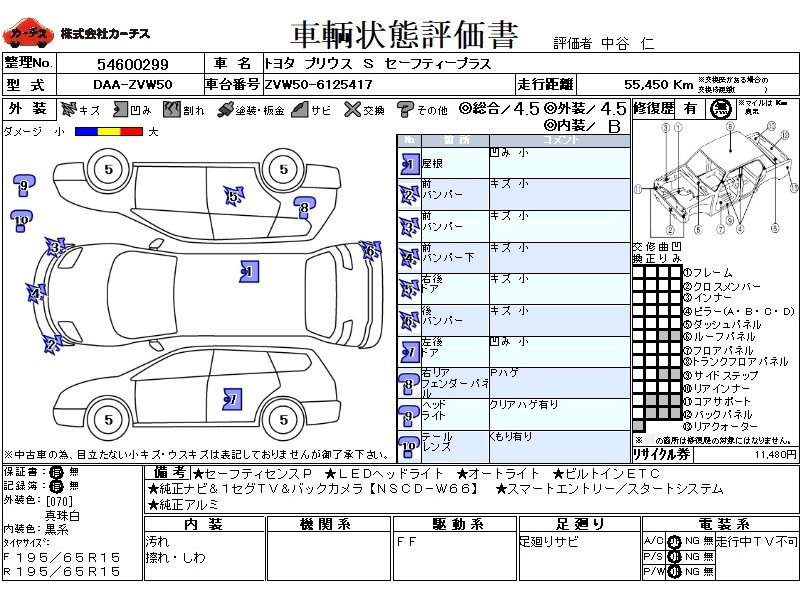Click the くもり有り tail lens comment
This screenshot has width=800, height=600.
point(511,436)
